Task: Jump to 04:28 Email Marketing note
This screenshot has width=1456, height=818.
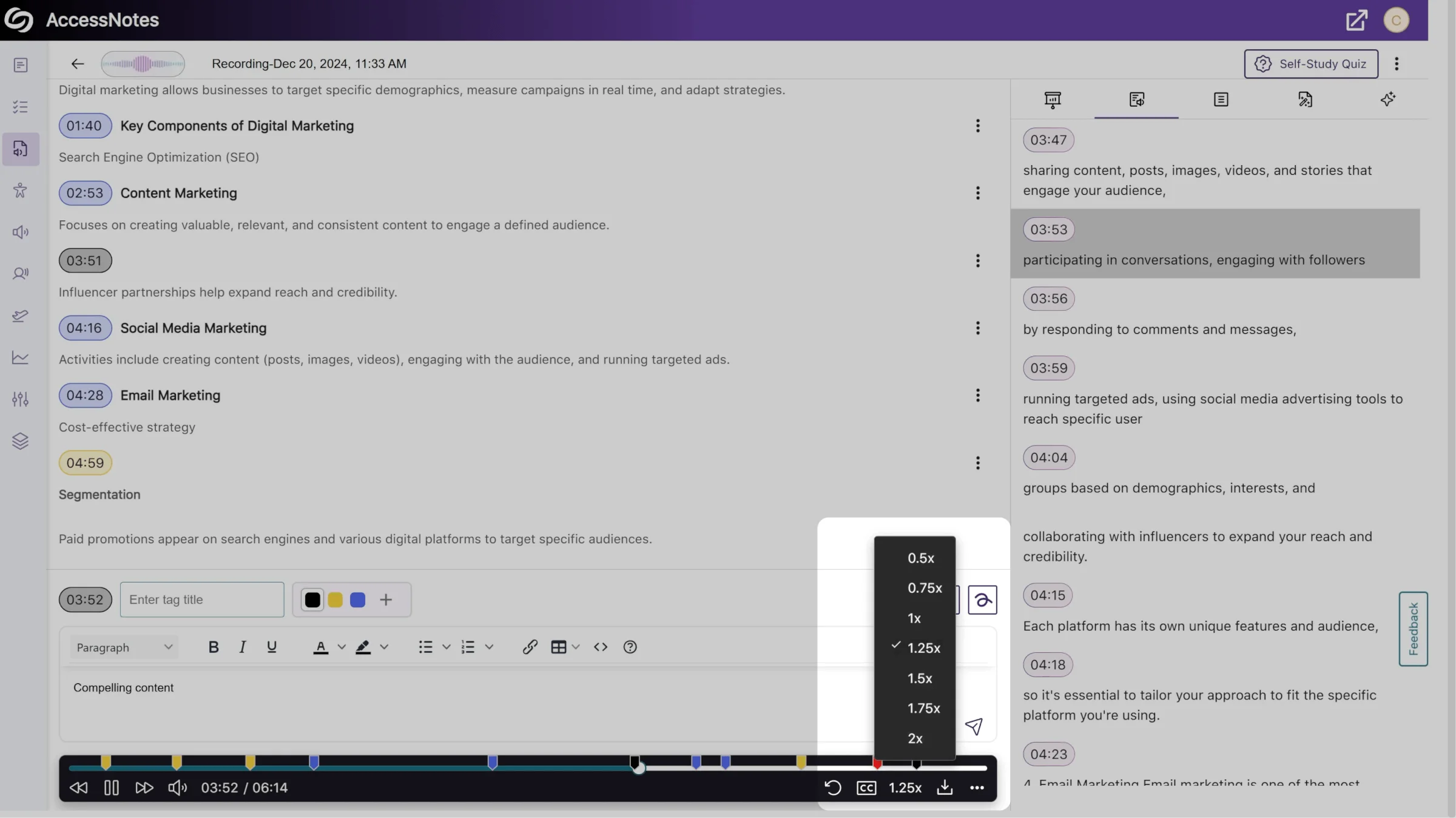Action: coord(85,395)
